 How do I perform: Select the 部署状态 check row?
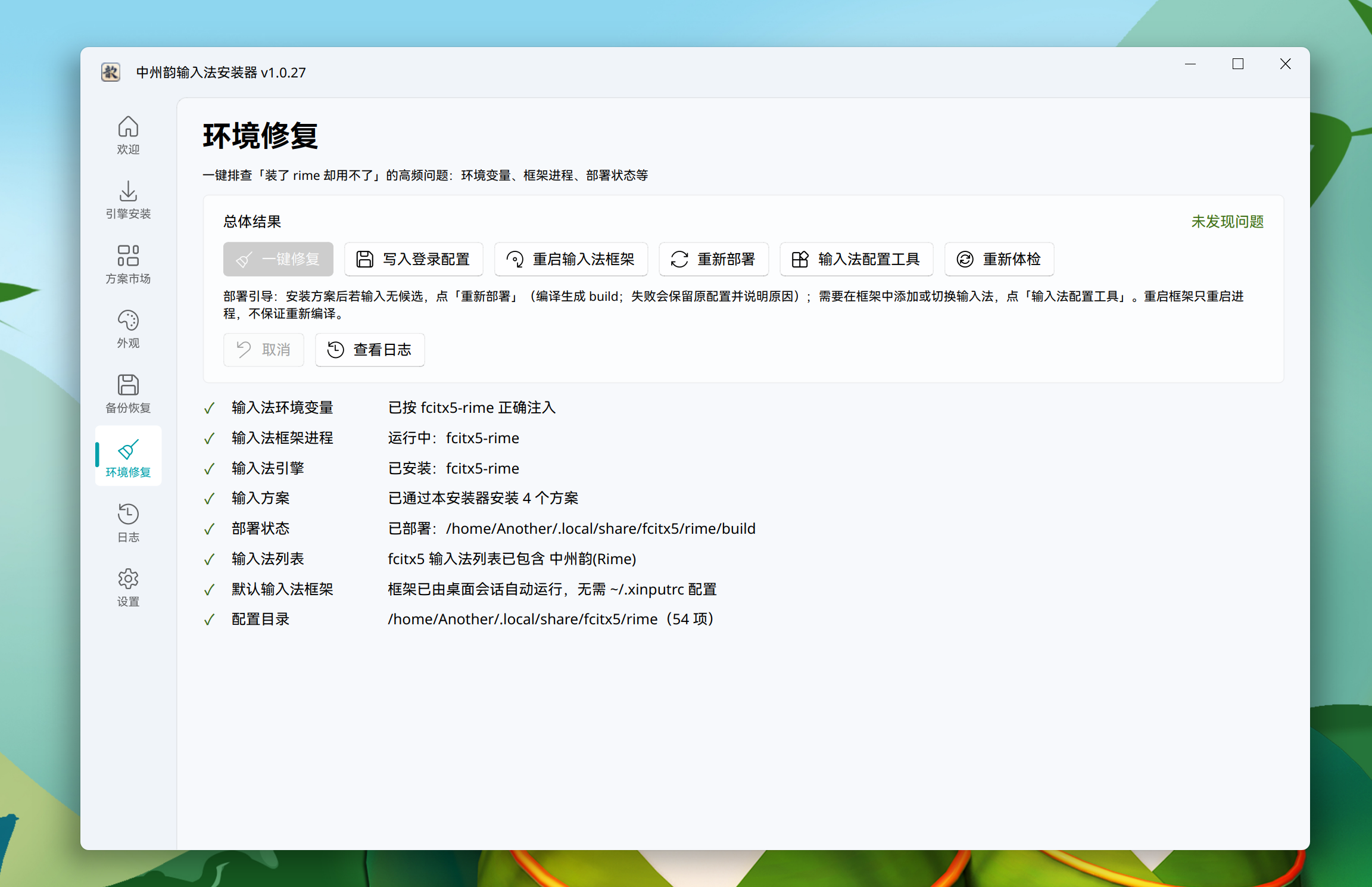743,529
